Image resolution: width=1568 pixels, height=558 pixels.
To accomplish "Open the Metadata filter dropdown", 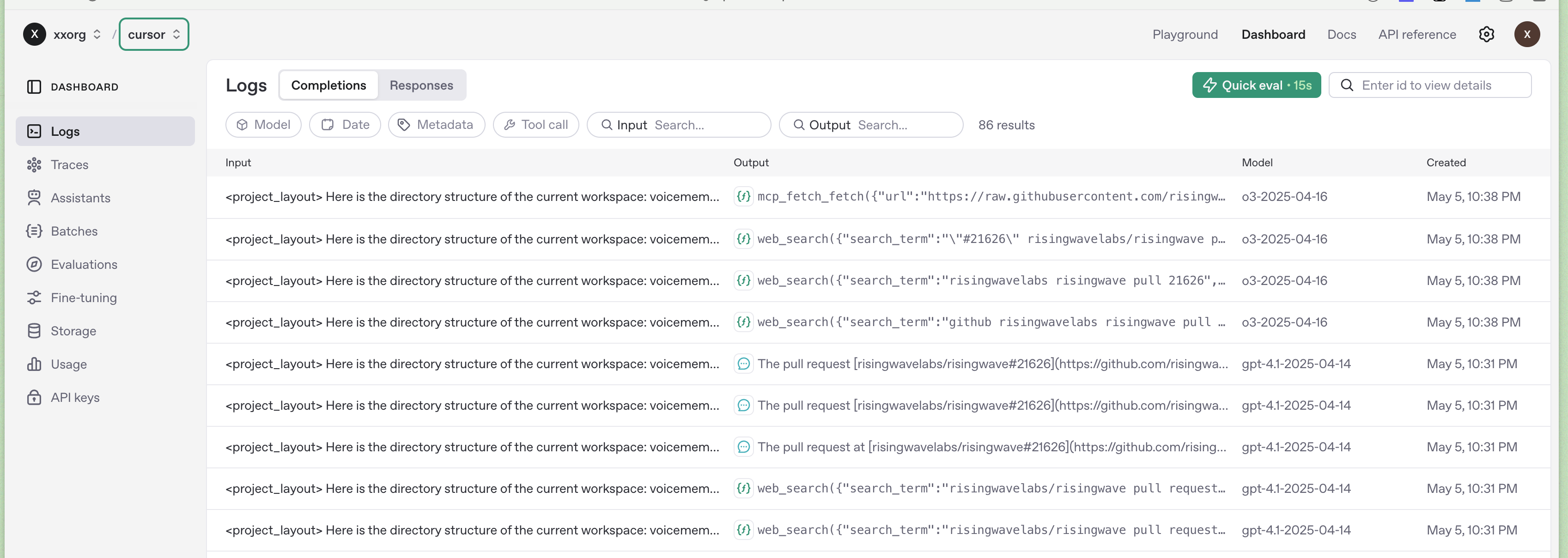I will (437, 125).
